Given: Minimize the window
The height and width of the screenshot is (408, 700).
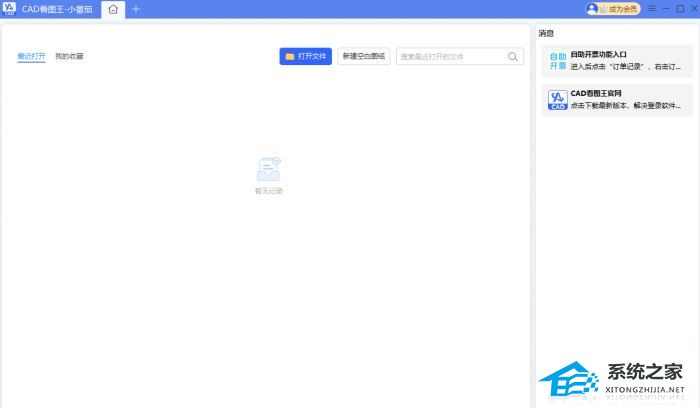Looking at the screenshot, I should point(666,8).
